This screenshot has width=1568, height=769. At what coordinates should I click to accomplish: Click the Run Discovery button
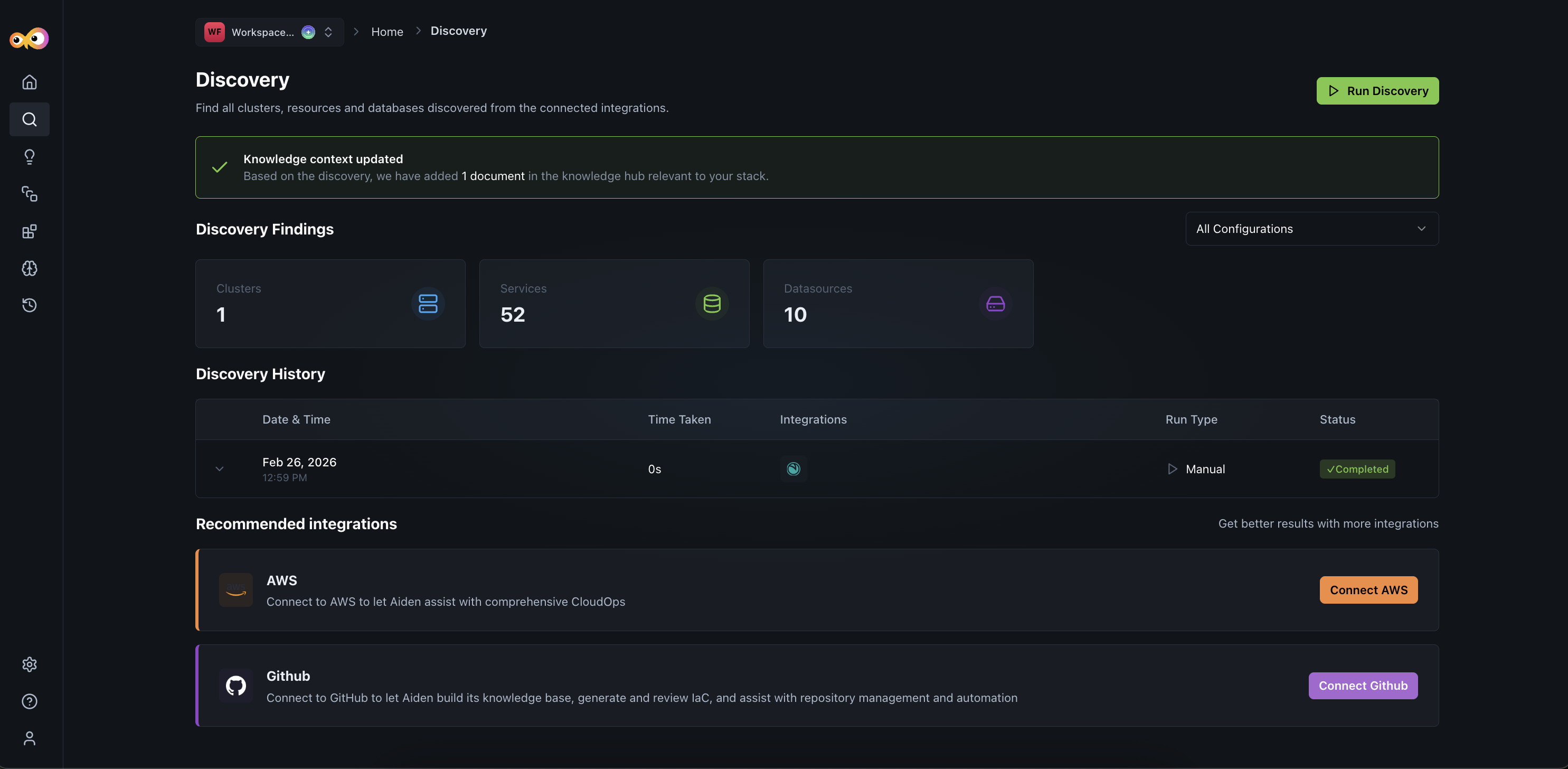1377,90
